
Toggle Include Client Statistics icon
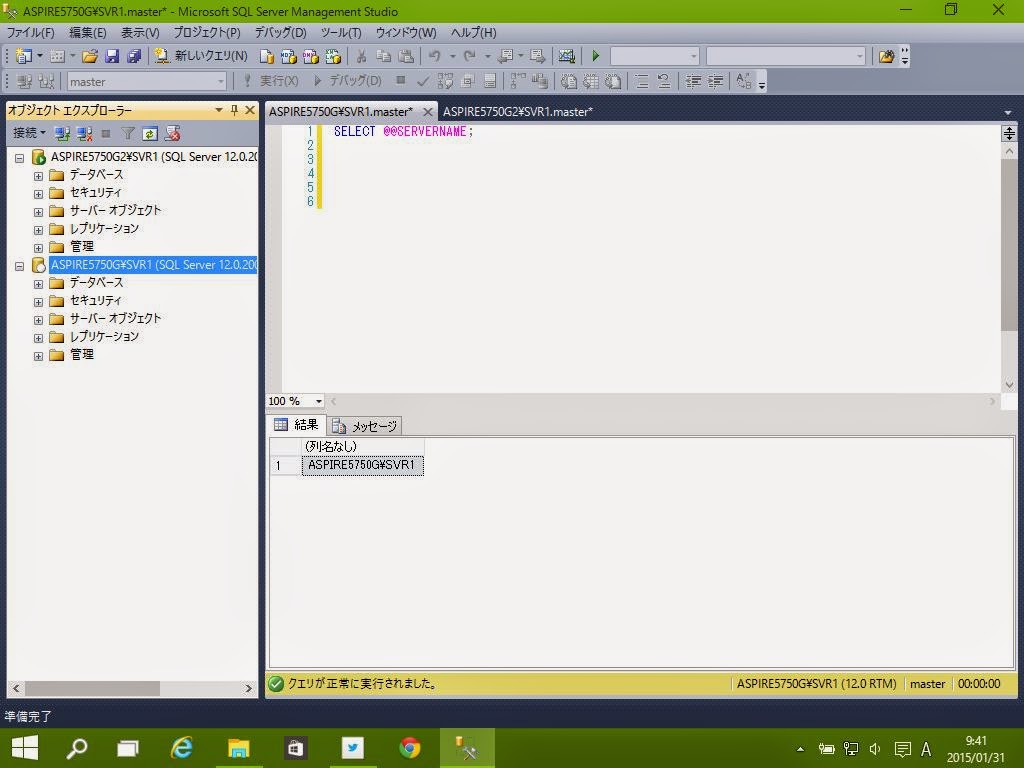click(x=539, y=81)
